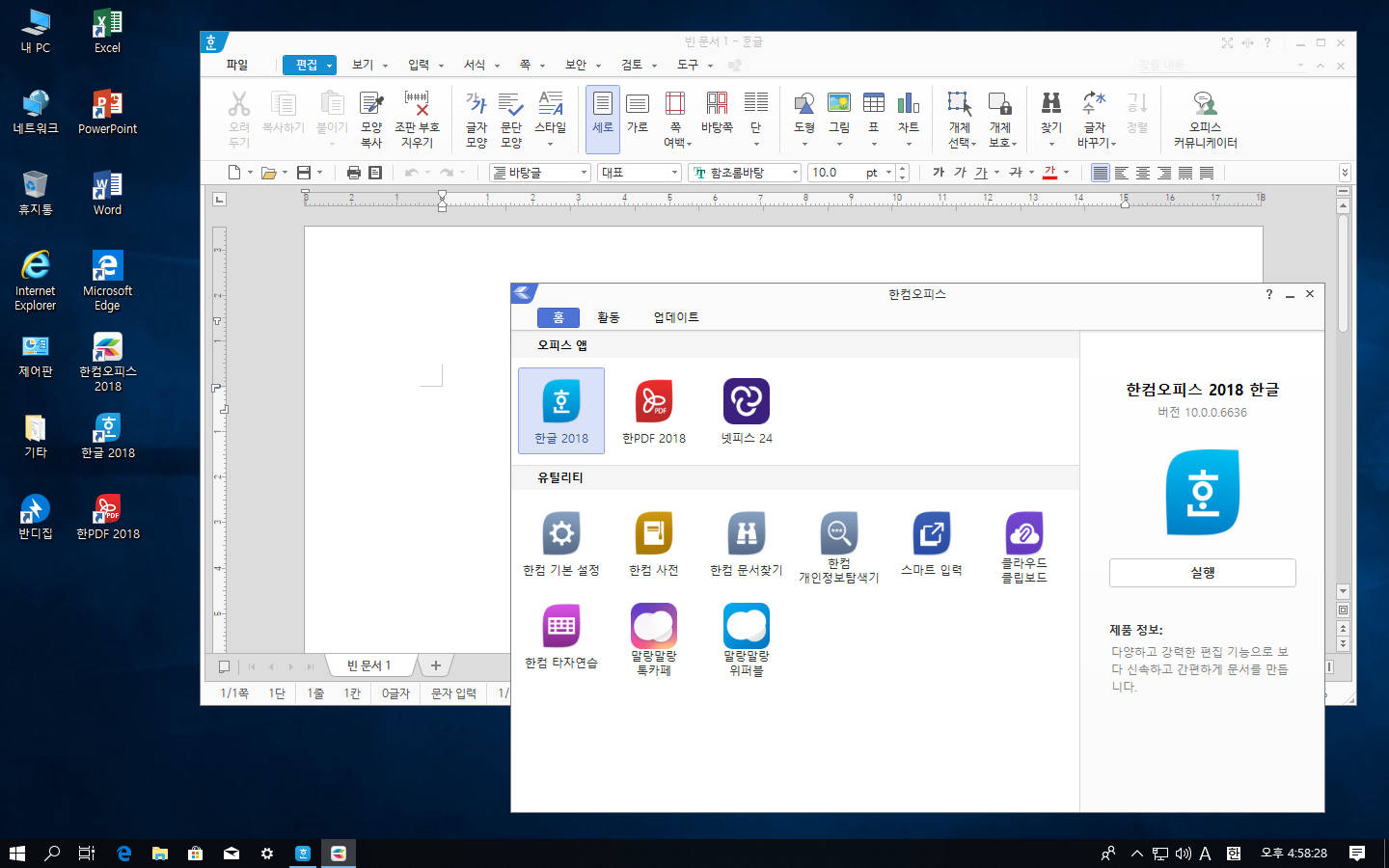This screenshot has height=868, width=1389.
Task: Open 한컴 사전 dictionary utility
Action: click(x=654, y=544)
